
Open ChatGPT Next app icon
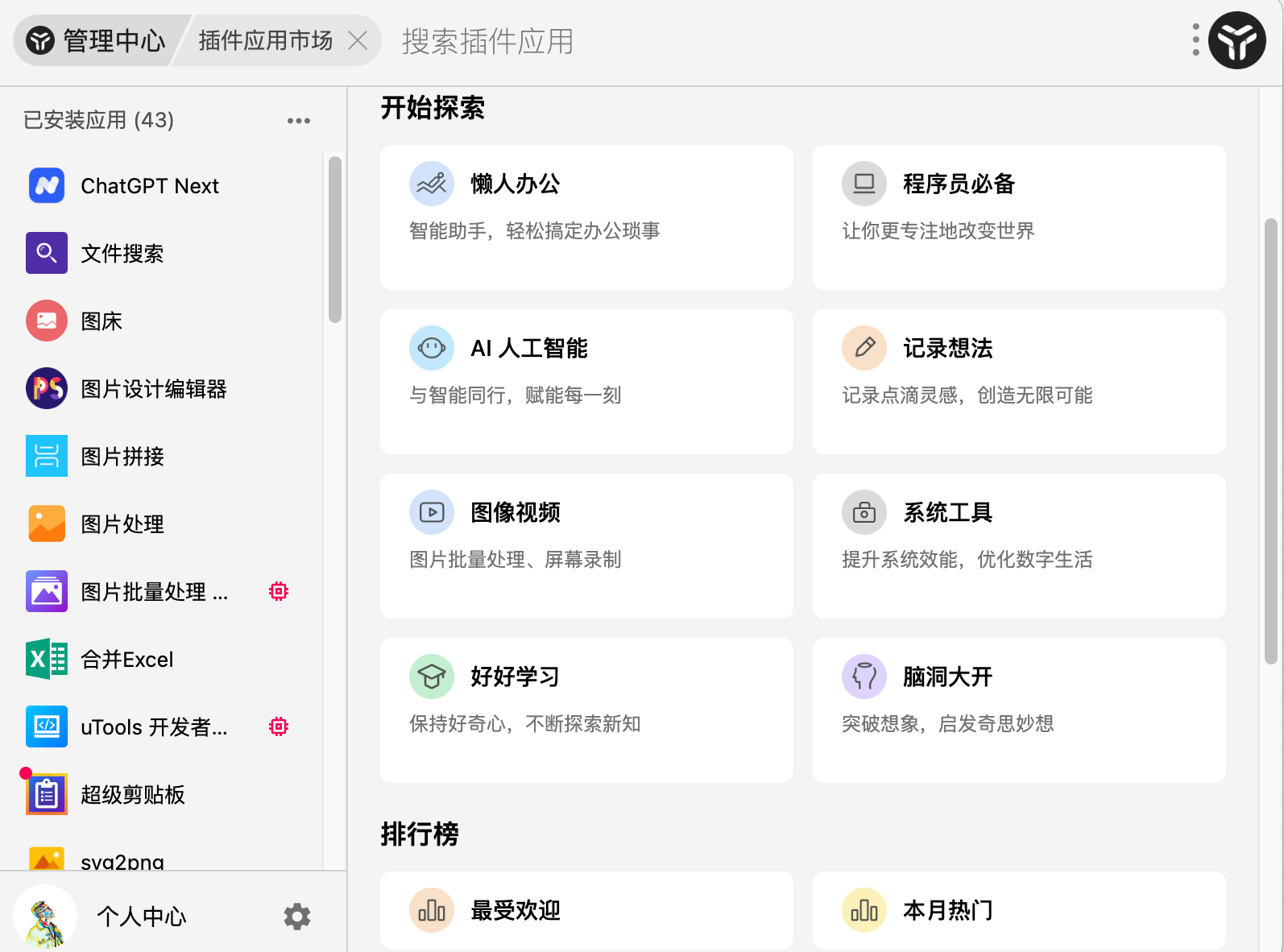coord(47,186)
